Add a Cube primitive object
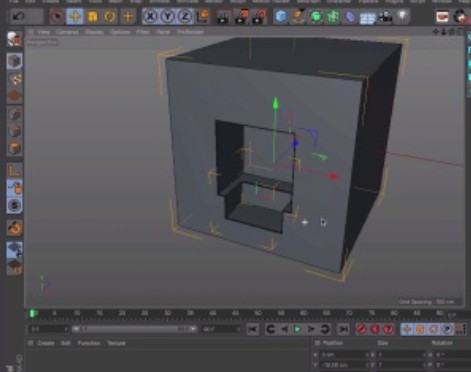The image size is (471, 372). (281, 16)
